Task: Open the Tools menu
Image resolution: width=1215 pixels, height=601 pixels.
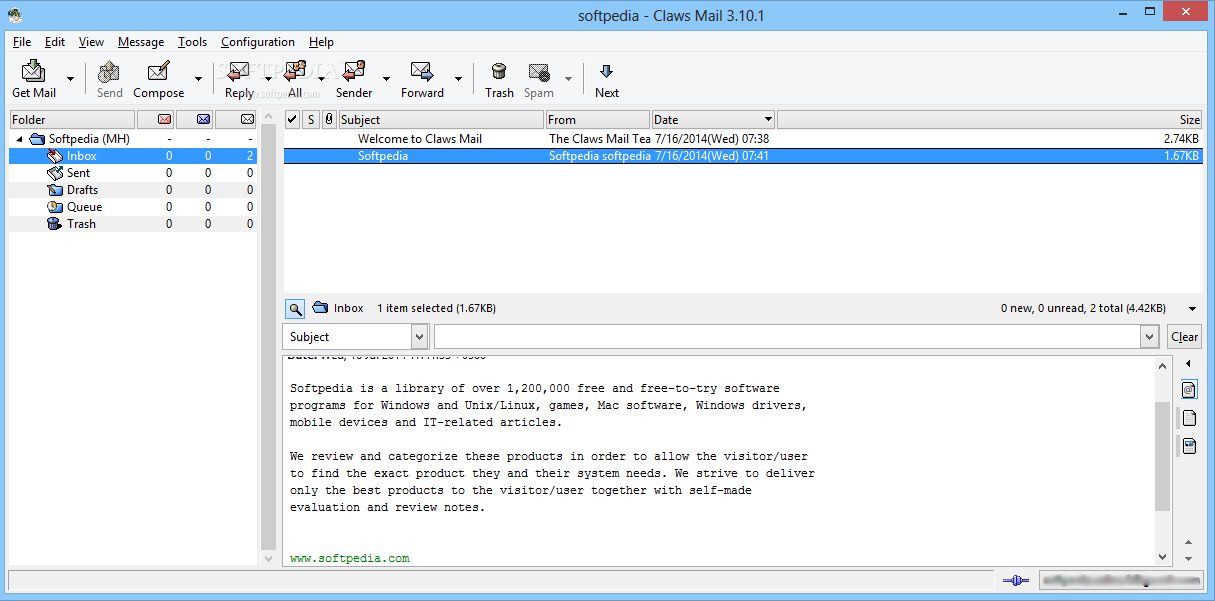Action: [193, 42]
